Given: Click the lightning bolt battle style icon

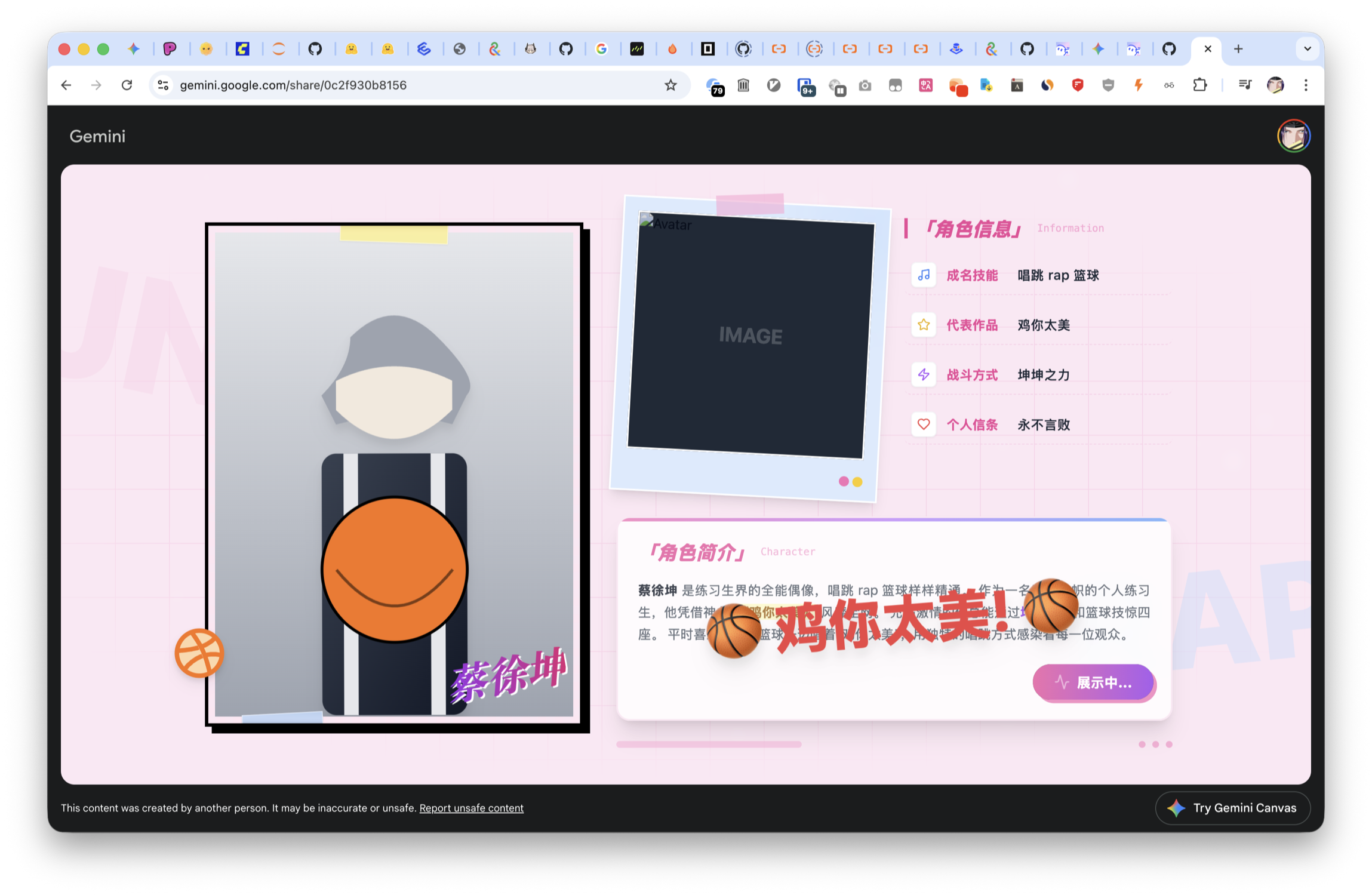Looking at the screenshot, I should click(924, 375).
